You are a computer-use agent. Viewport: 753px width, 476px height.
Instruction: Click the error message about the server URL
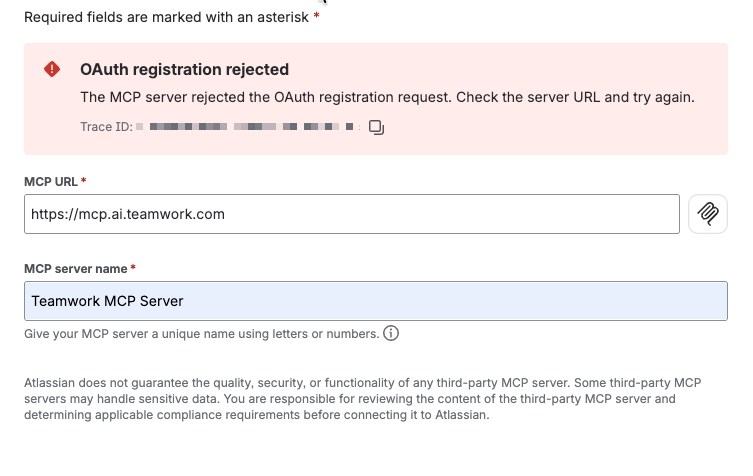pos(388,98)
